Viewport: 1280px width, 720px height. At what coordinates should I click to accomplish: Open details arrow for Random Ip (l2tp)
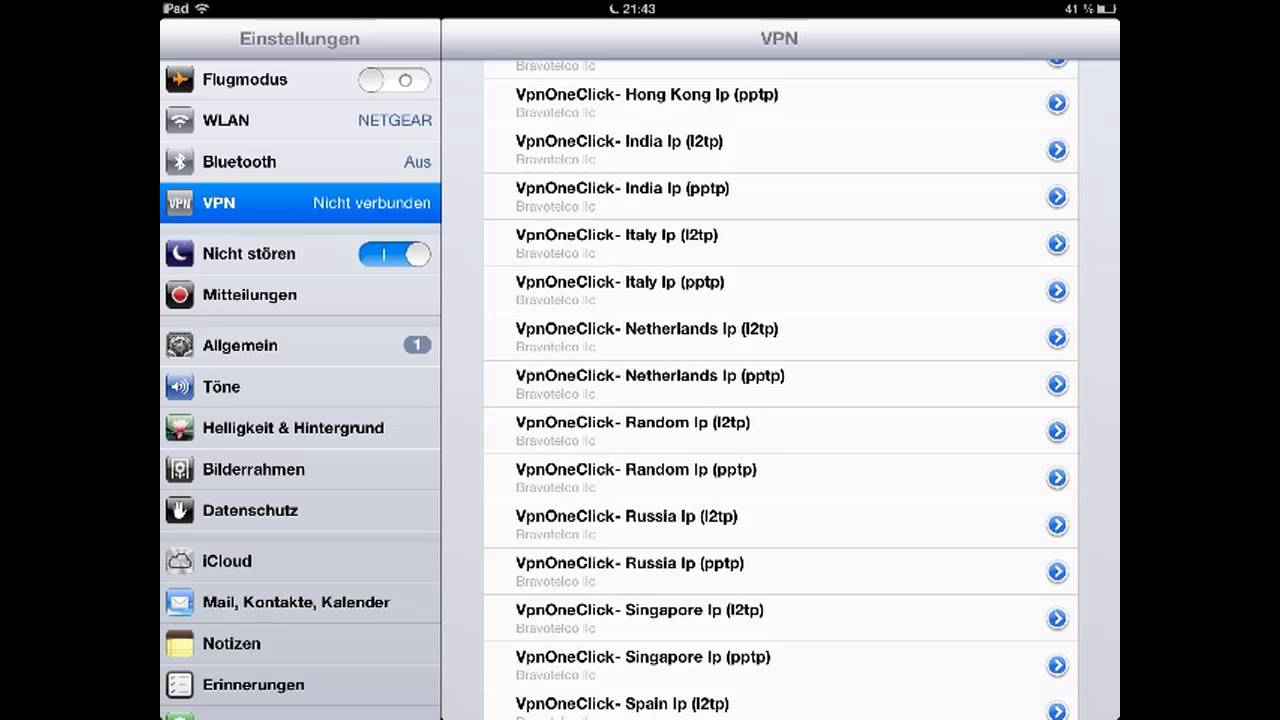pos(1057,431)
